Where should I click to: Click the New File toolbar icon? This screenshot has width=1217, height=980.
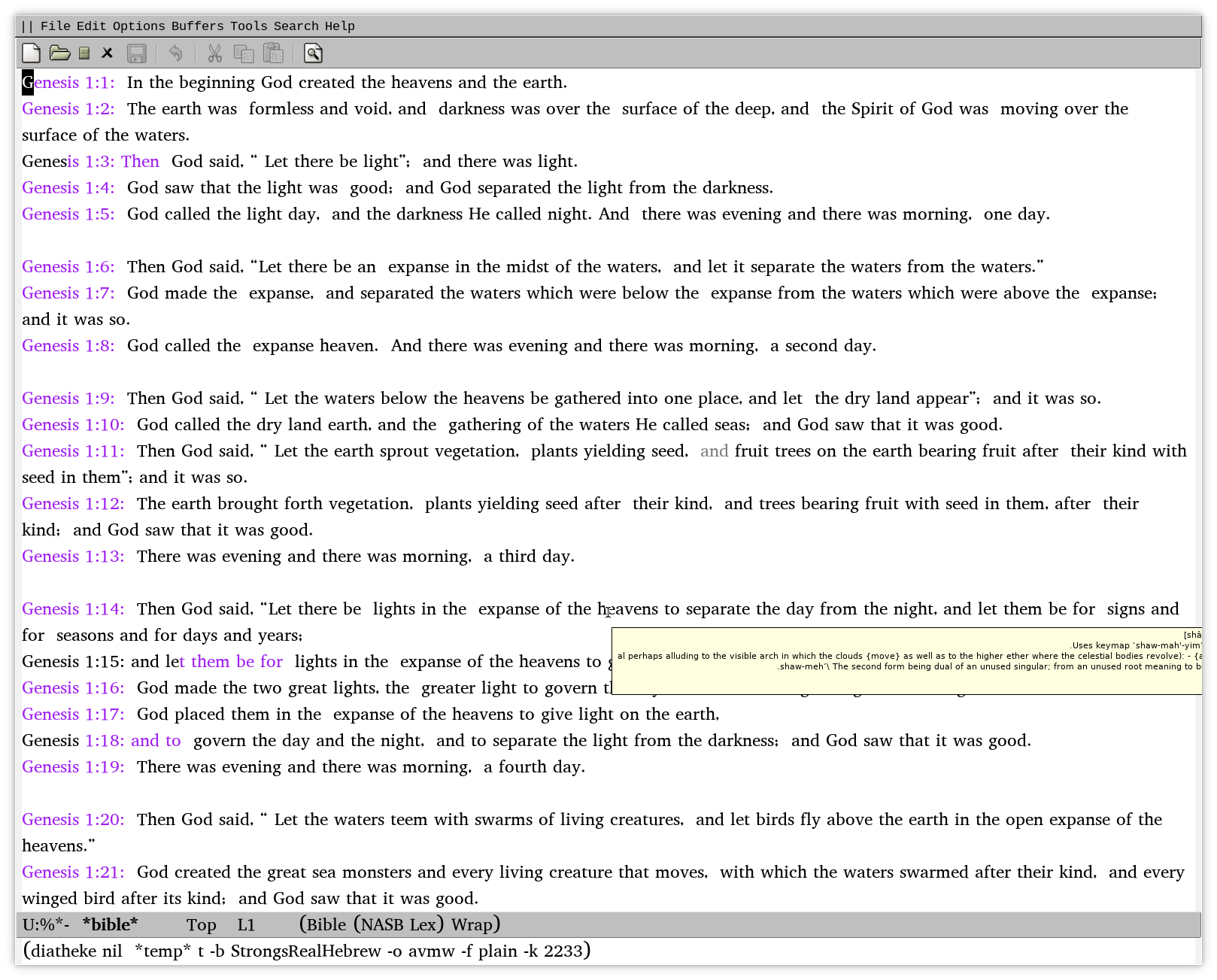click(31, 53)
